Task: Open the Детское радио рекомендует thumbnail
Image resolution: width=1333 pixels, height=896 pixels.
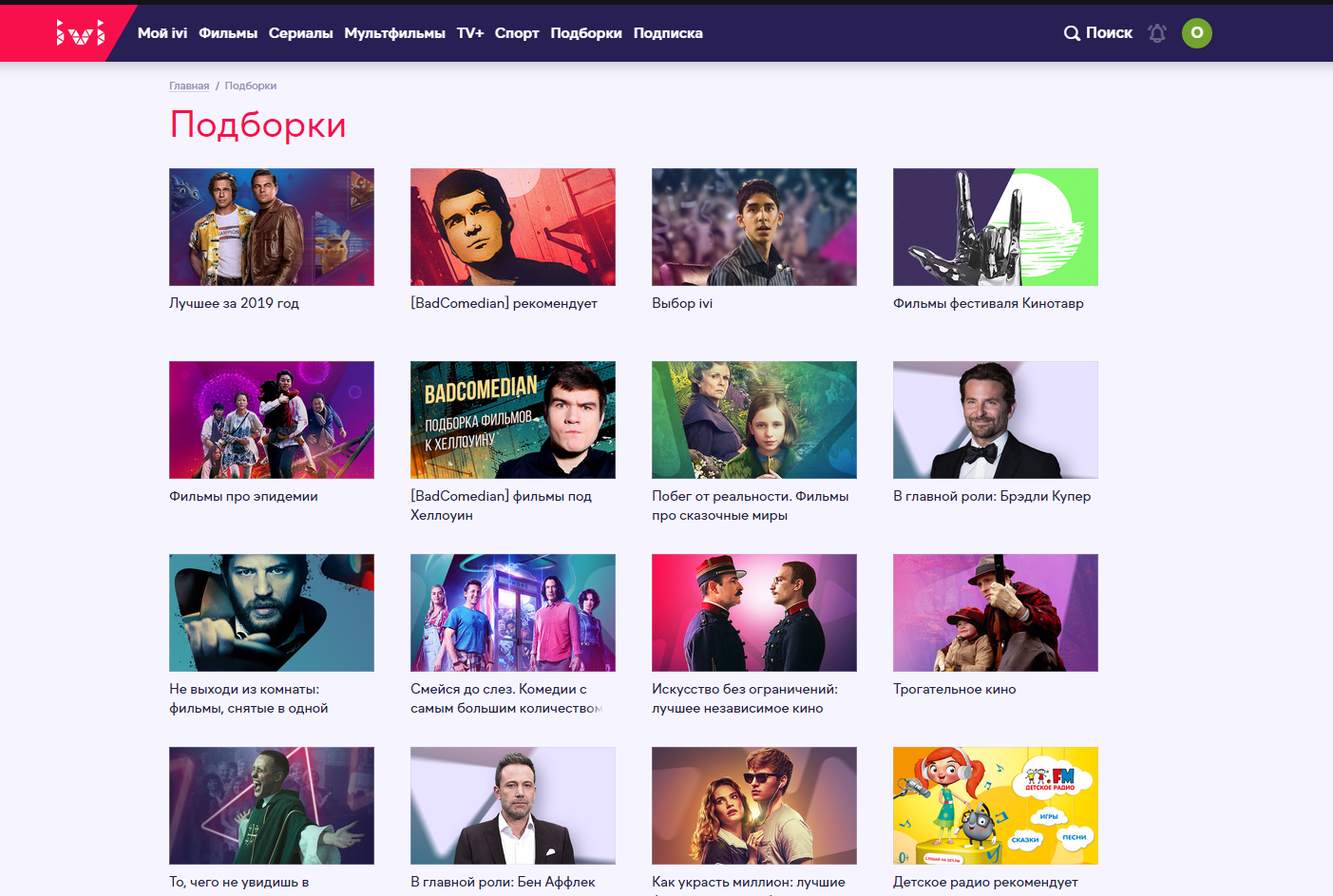Action: point(996,806)
